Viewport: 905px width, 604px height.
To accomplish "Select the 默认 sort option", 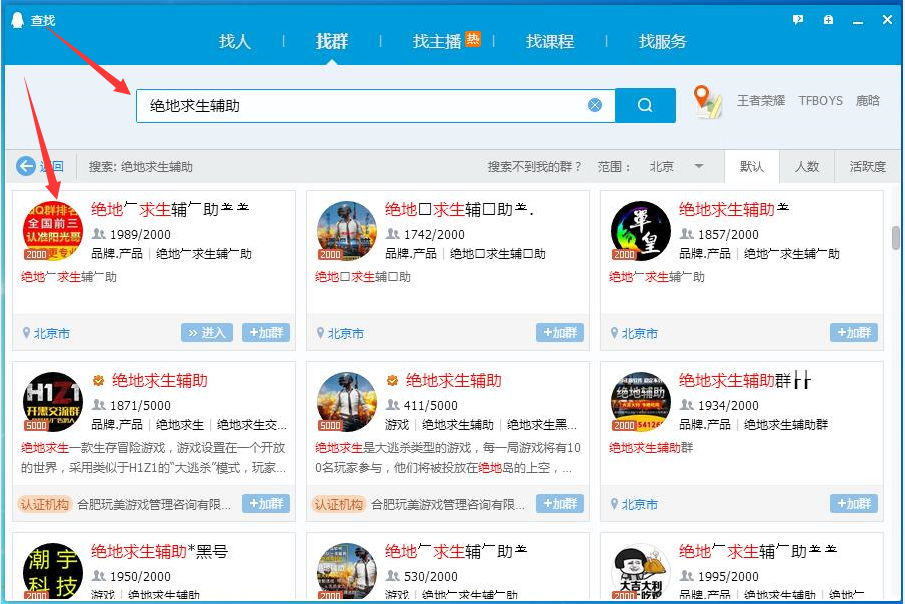I will [752, 167].
